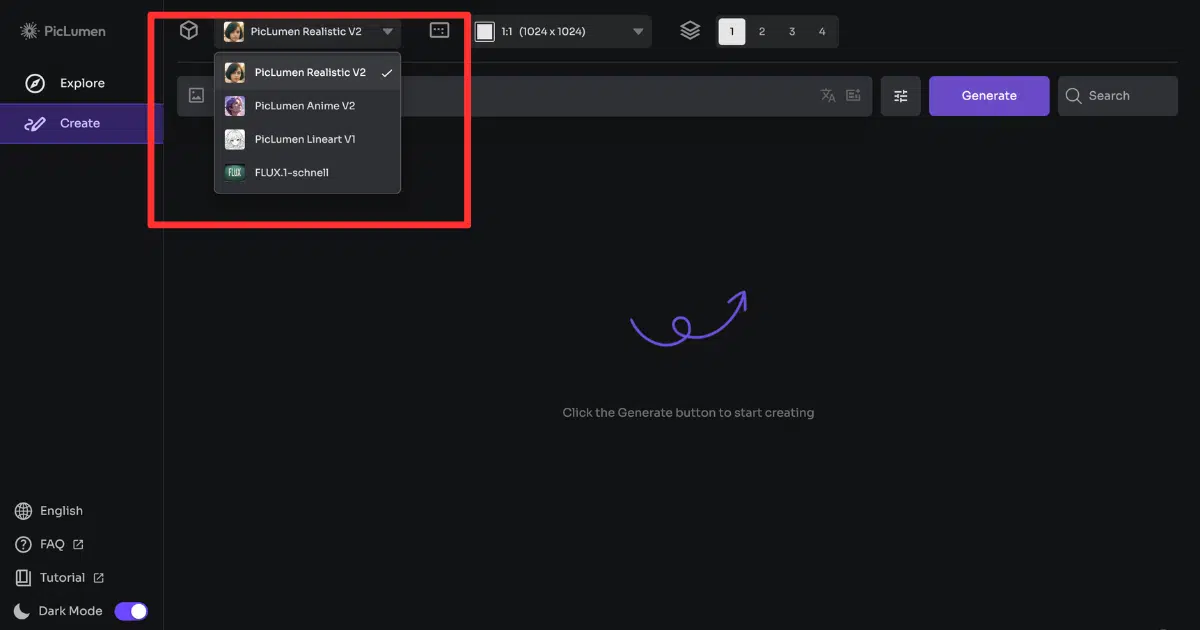This screenshot has width=1200, height=630.
Task: Collapse the PicLumen Realistic V2 model dropdown
Action: (x=307, y=31)
